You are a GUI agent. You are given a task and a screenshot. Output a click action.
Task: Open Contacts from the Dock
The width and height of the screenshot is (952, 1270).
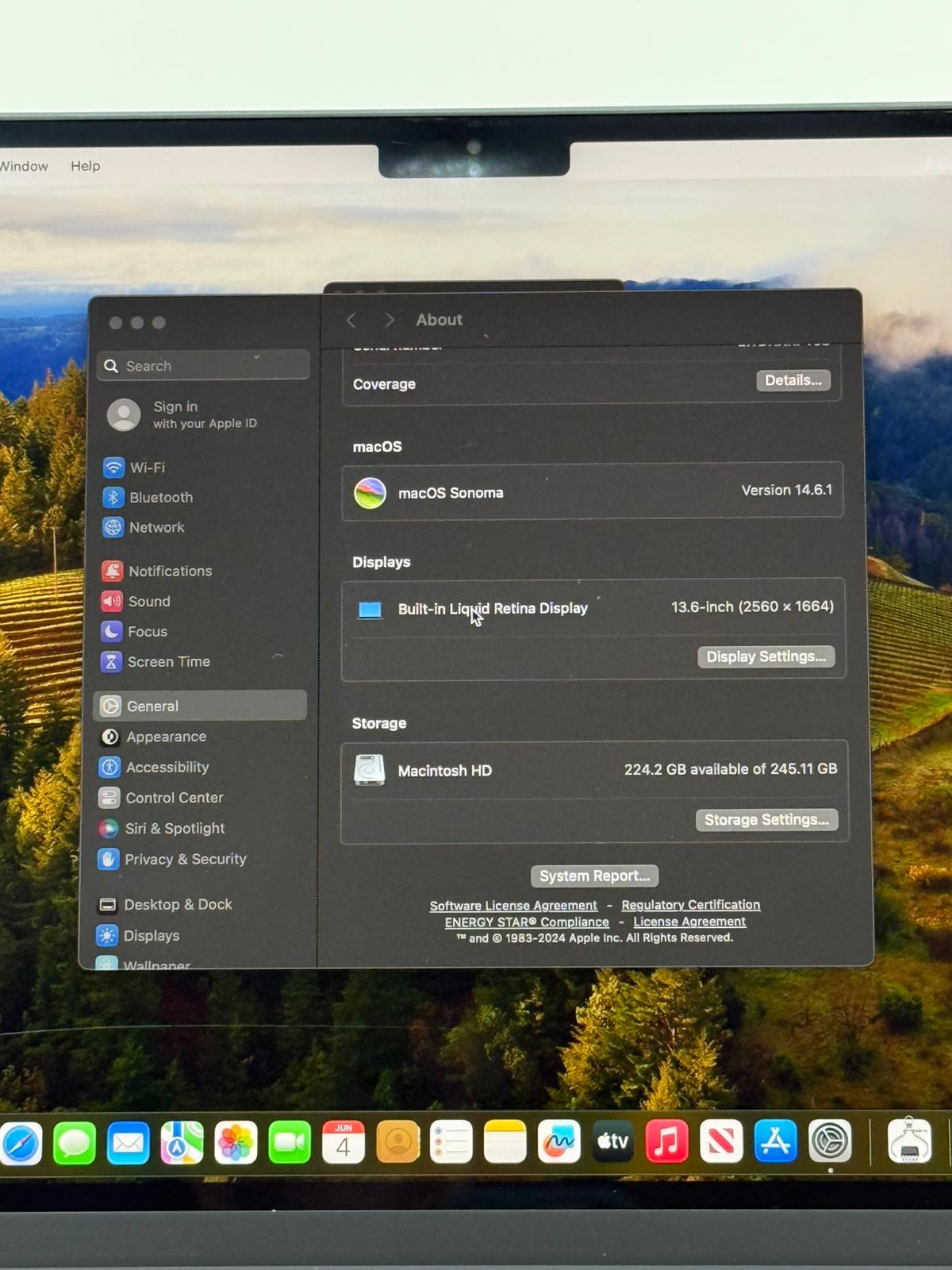pyautogui.click(x=397, y=1142)
